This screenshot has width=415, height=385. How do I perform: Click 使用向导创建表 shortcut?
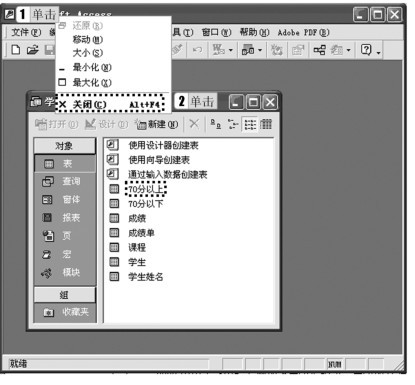point(159,160)
